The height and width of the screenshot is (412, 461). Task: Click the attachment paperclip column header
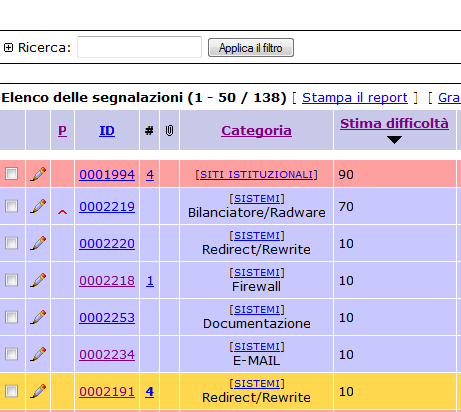pos(169,130)
